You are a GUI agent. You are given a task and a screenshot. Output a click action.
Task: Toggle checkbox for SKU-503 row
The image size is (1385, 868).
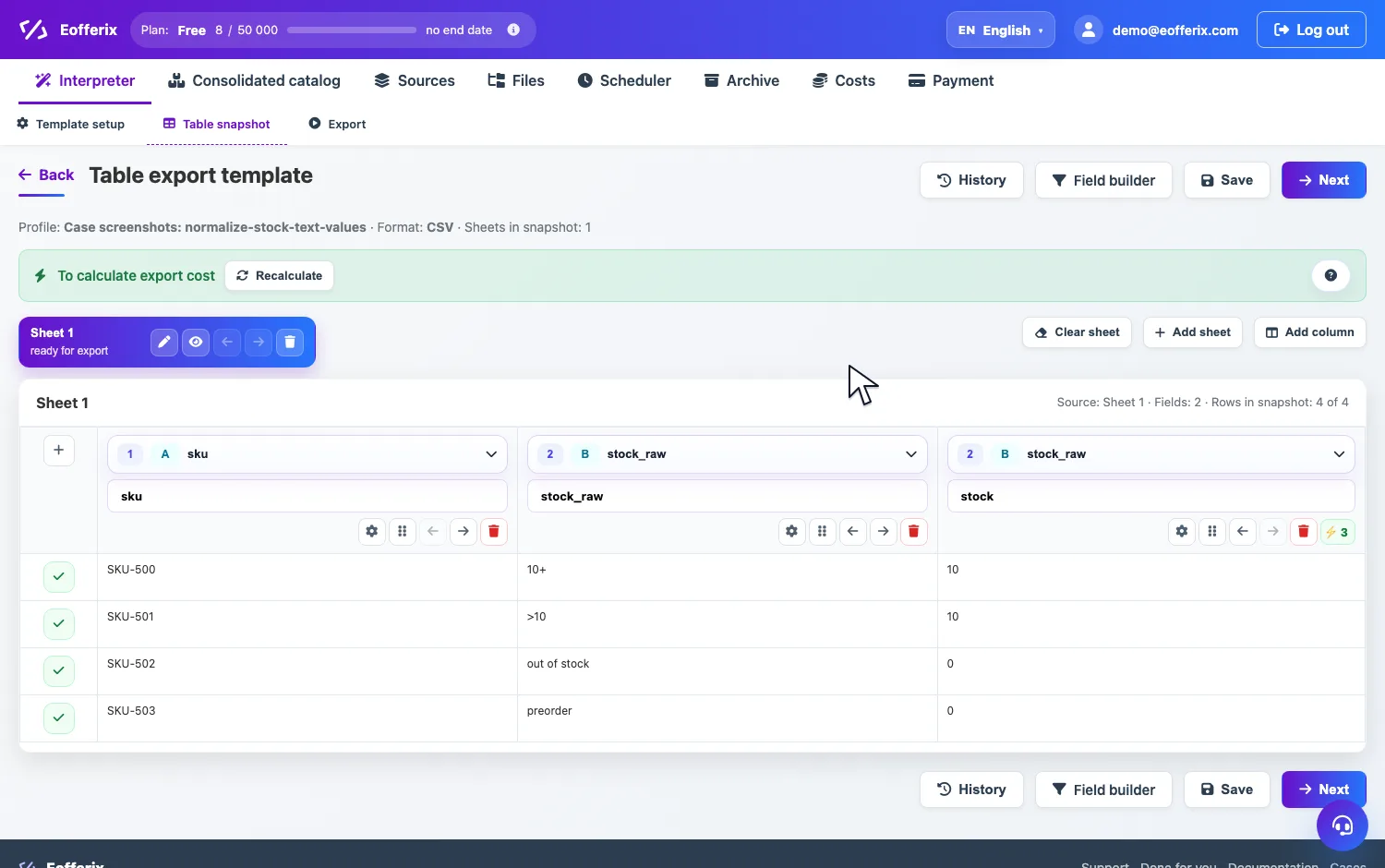58,717
